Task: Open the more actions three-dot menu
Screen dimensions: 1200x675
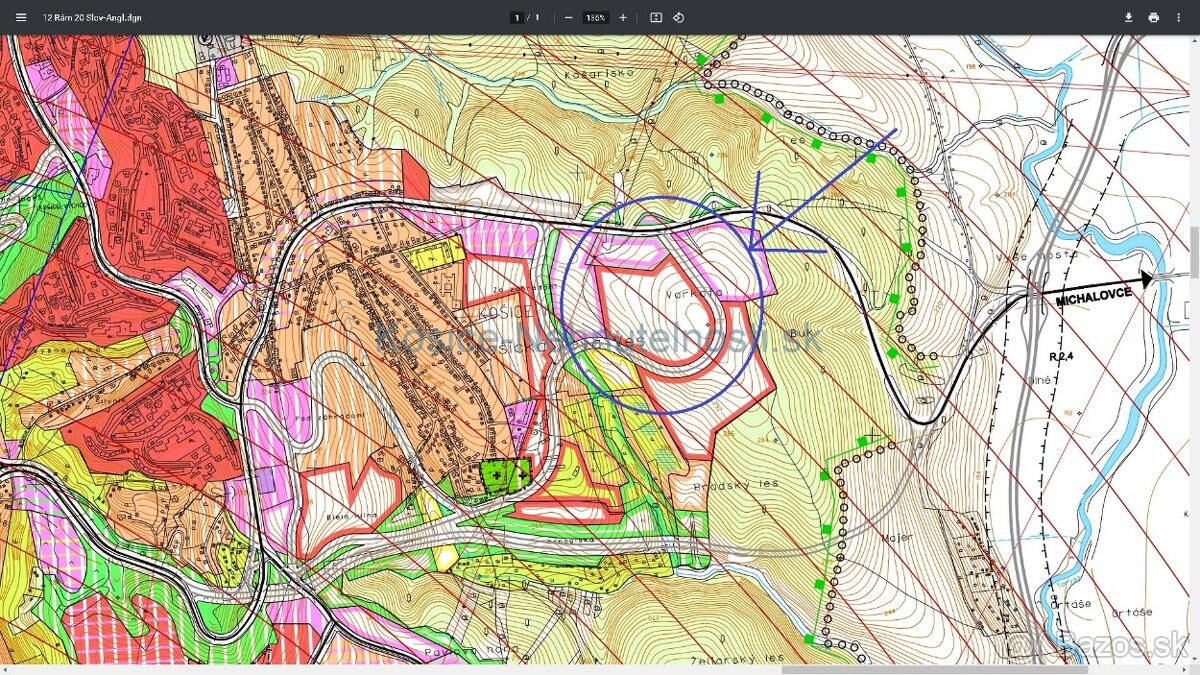Action: click(1180, 17)
